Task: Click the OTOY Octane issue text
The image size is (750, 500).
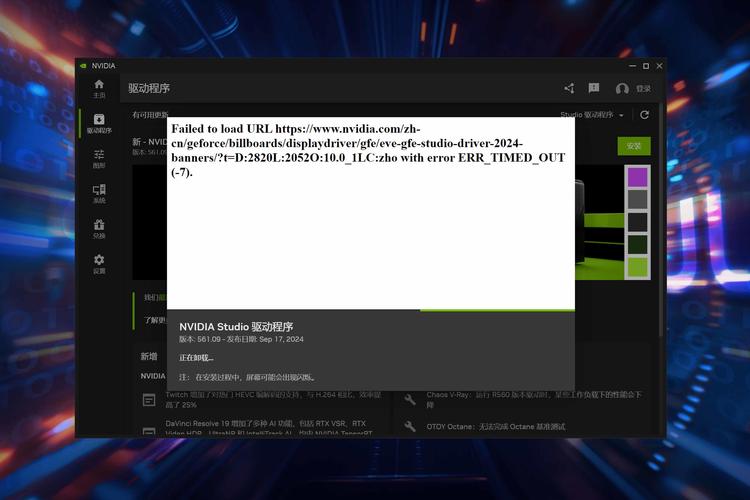Action: click(x=496, y=426)
